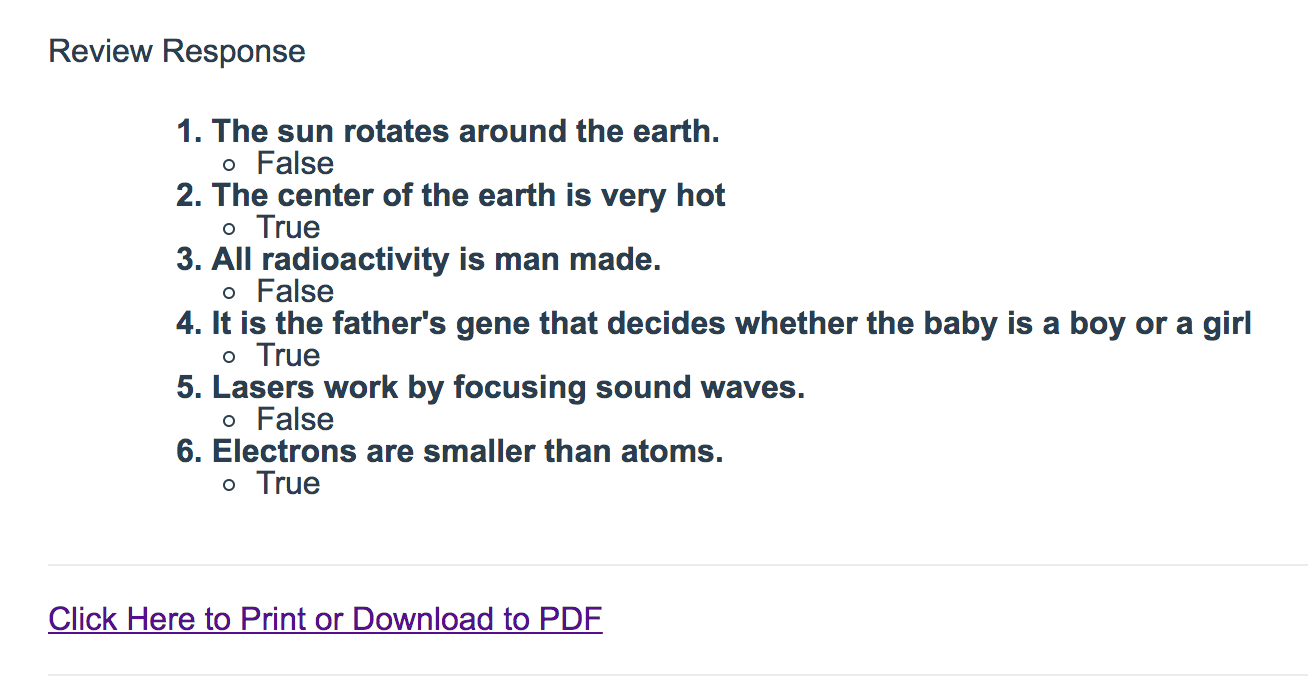Image resolution: width=1308 pixels, height=684 pixels.
Task: Open the Print or Download to PDF link
Action: pos(325,619)
